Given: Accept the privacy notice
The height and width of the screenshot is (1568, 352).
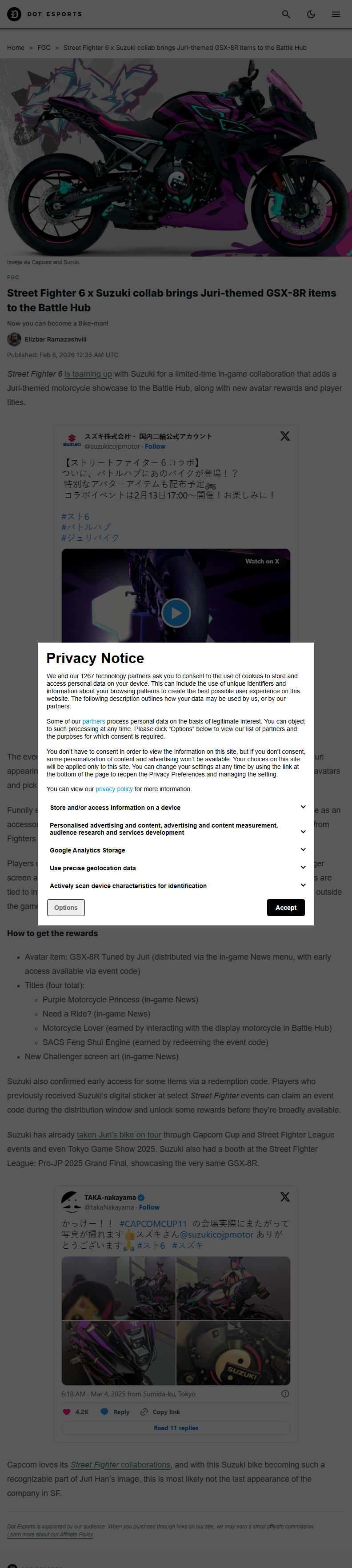Looking at the screenshot, I should point(286,907).
